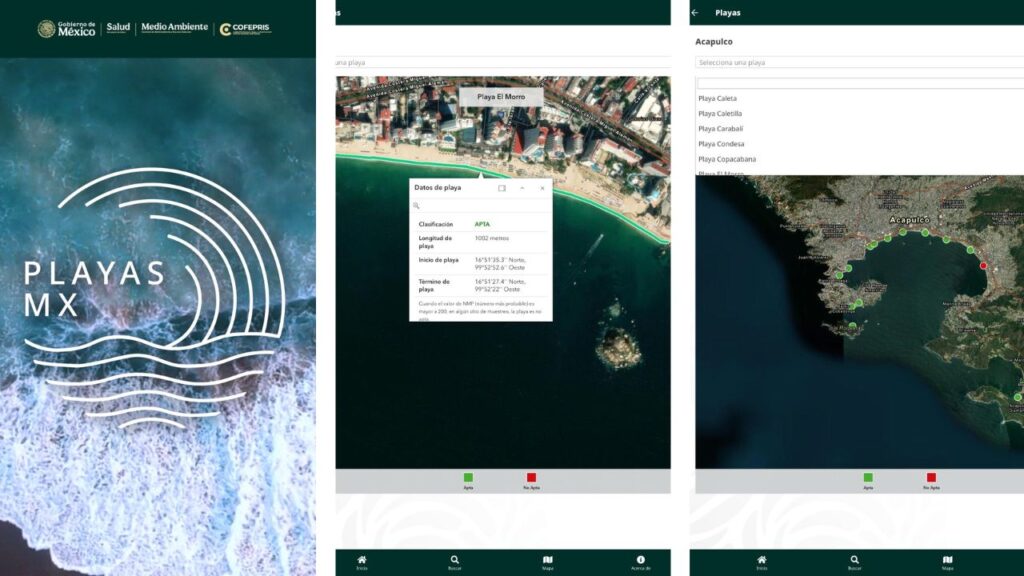Screen dimensions: 1024x576
Task: Click the Término de playa coordinates
Action: click(498, 285)
